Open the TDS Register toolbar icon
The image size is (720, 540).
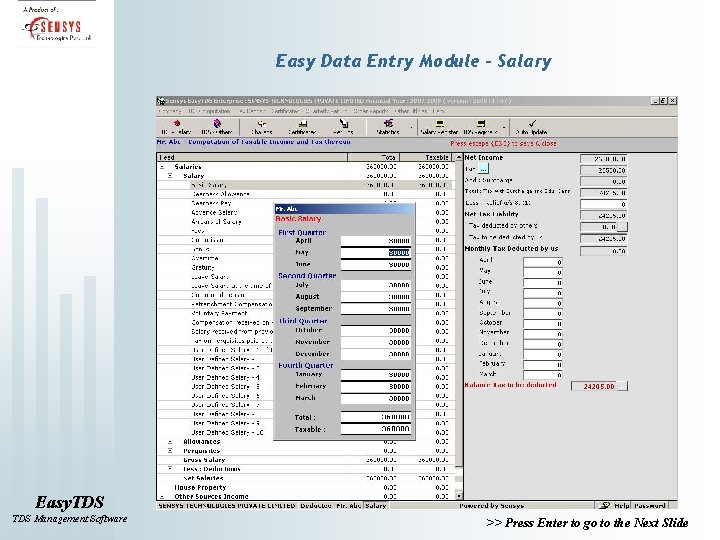pos(480,127)
